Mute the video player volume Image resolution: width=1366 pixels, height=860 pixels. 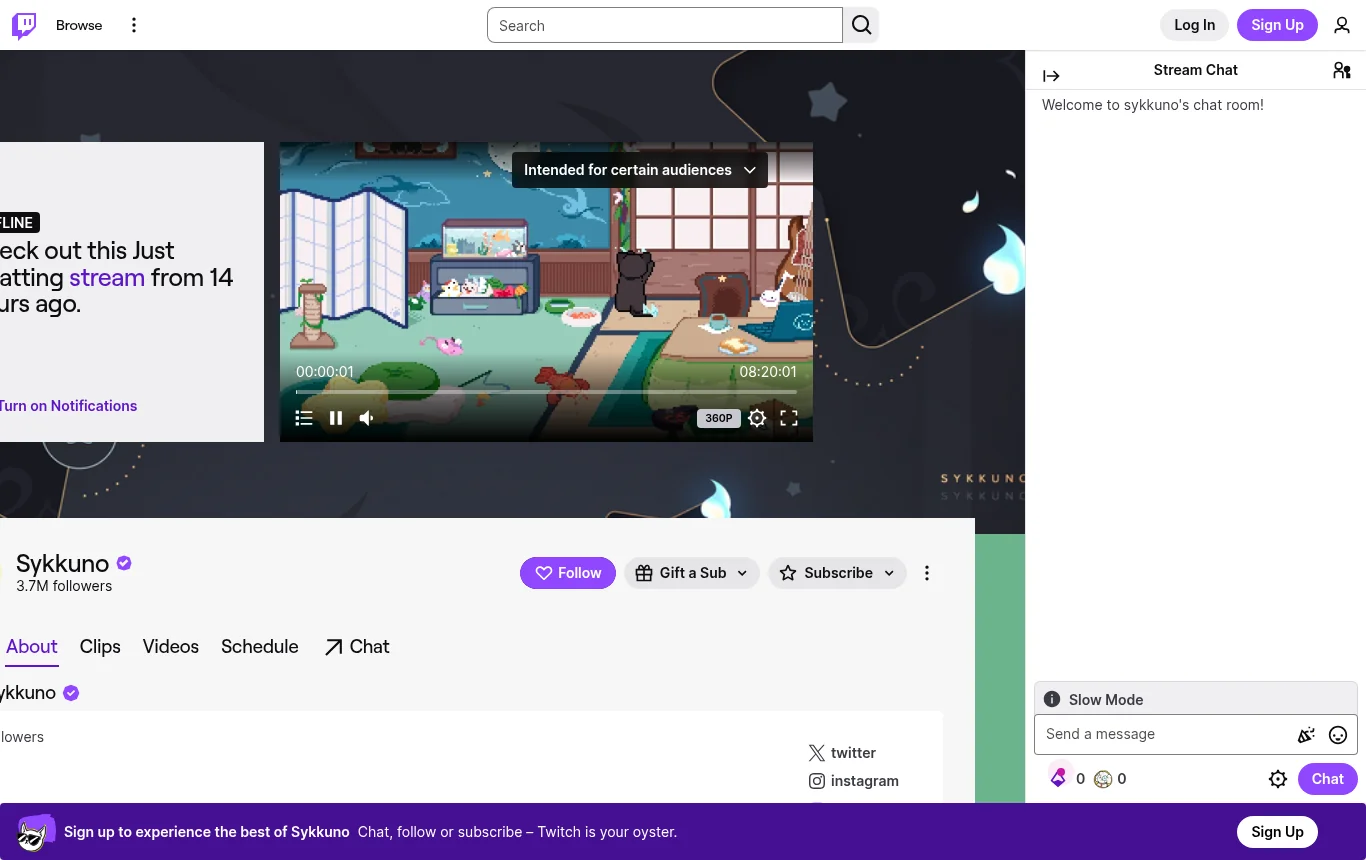point(367,418)
